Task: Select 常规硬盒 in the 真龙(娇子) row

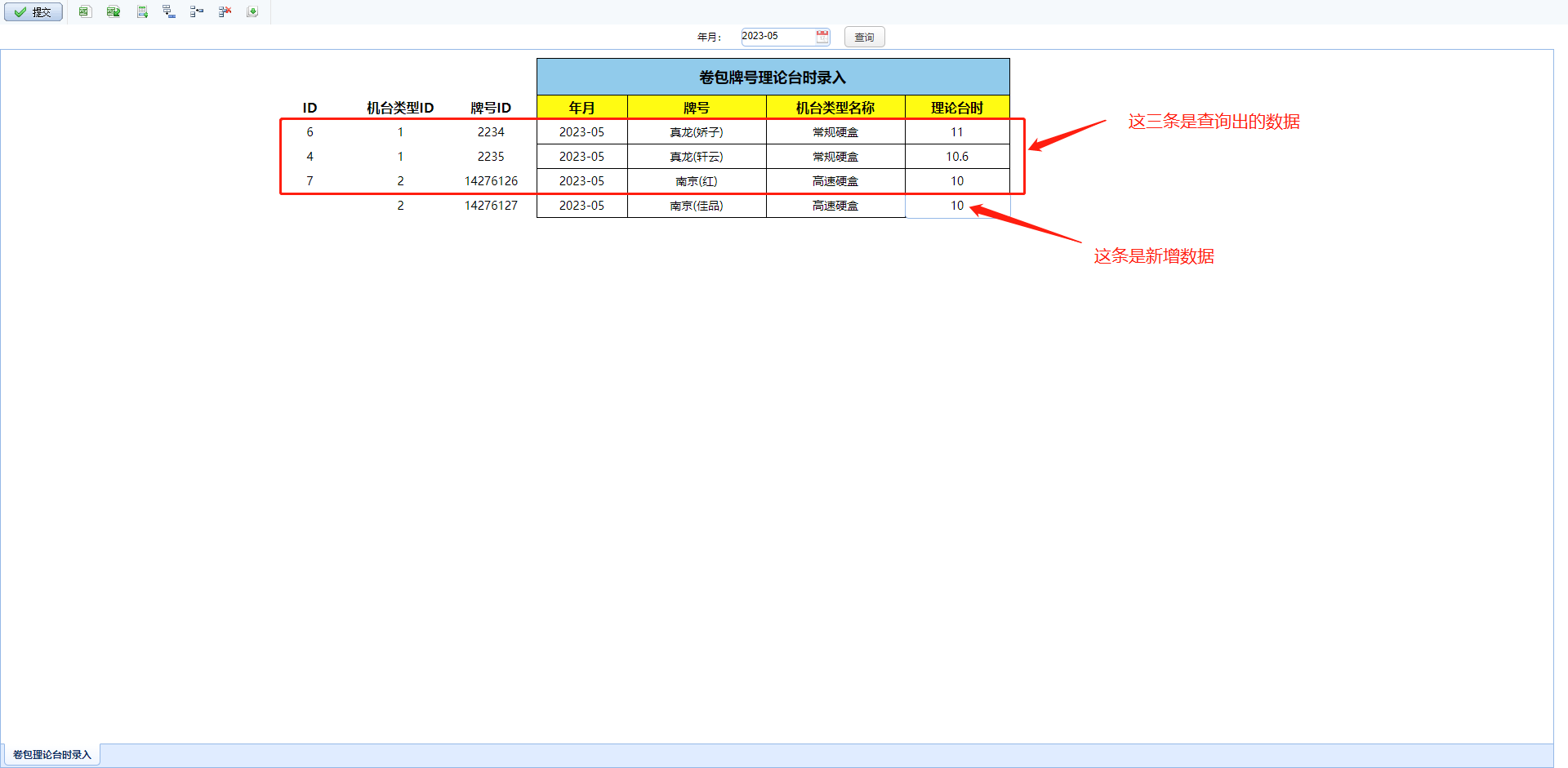Action: click(x=835, y=132)
